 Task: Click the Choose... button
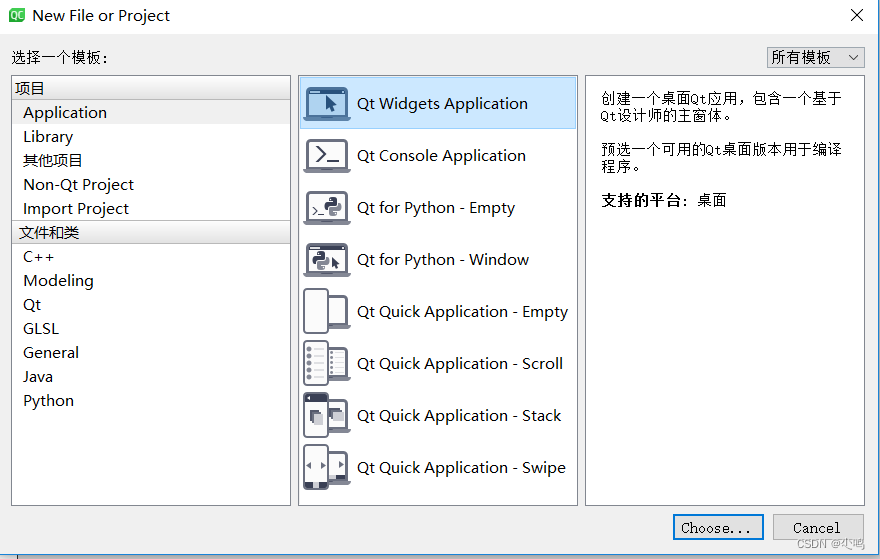coord(718,528)
